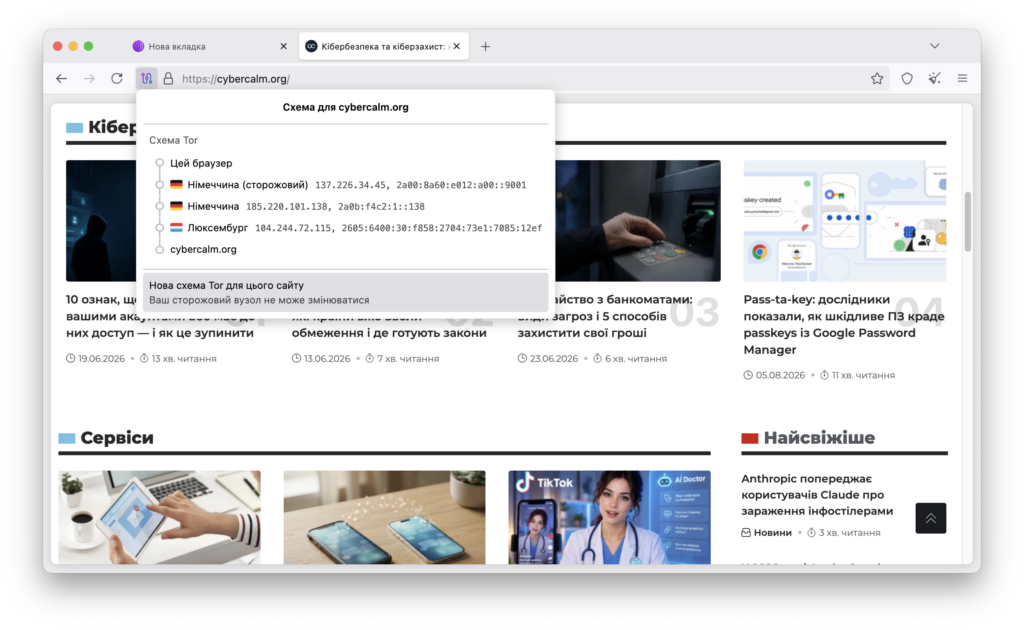Viewport: 1024px width, 630px height.
Task: Switch to the "Нова вкладка" tab
Action: coord(210,46)
